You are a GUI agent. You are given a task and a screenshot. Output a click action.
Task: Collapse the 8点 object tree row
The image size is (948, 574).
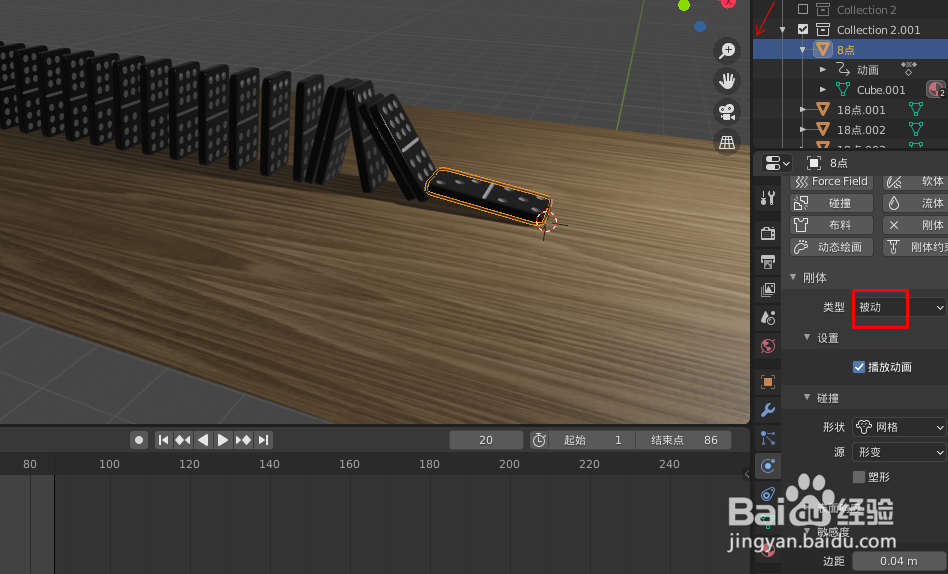click(x=803, y=50)
